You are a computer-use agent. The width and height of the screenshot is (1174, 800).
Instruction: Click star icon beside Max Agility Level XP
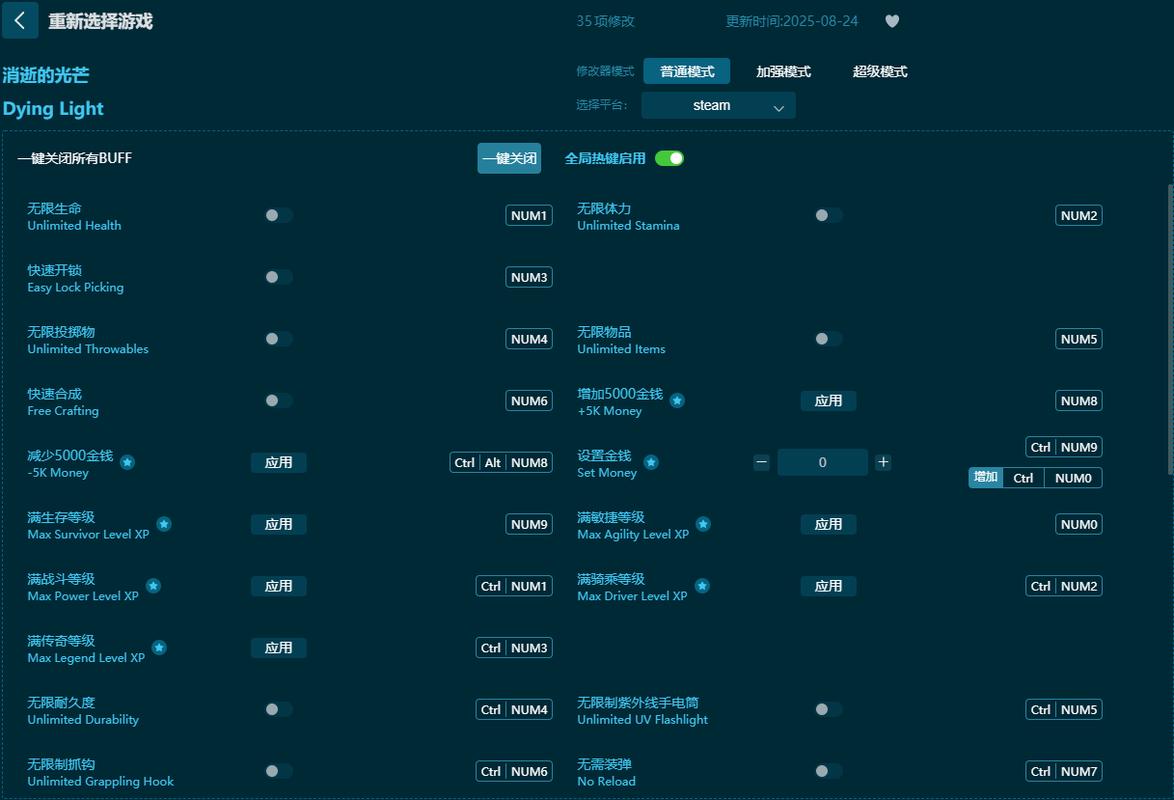click(x=703, y=524)
